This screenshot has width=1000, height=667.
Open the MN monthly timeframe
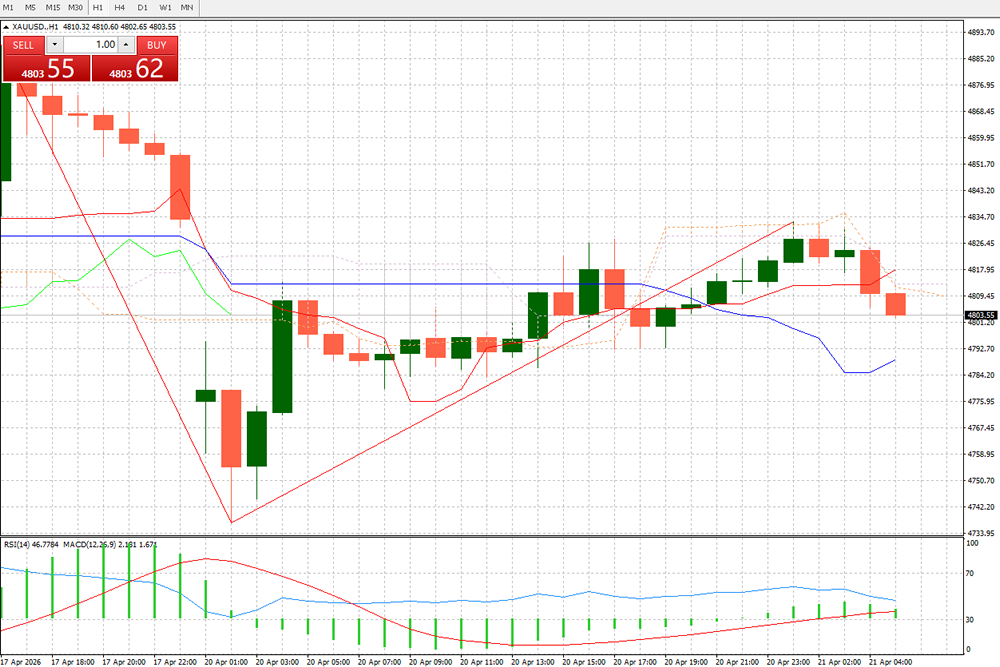click(x=187, y=7)
